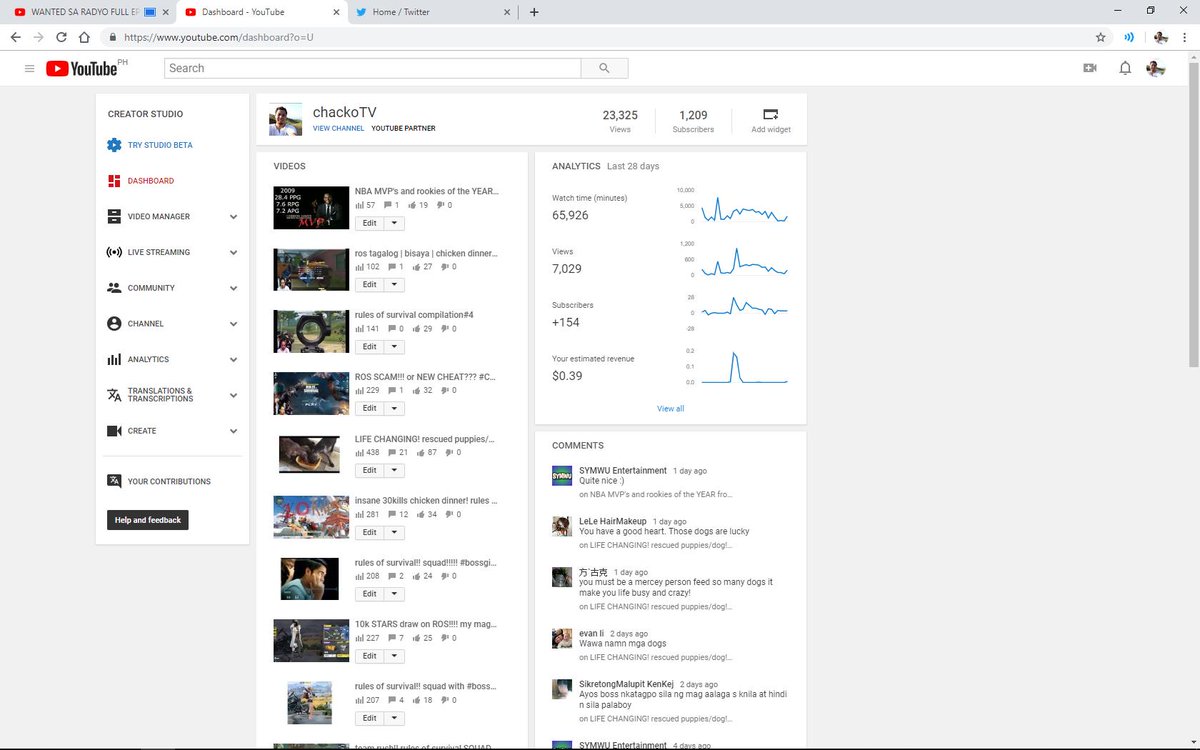This screenshot has width=1200, height=750.
Task: Click the Translations & Transcriptions icon
Action: click(114, 395)
